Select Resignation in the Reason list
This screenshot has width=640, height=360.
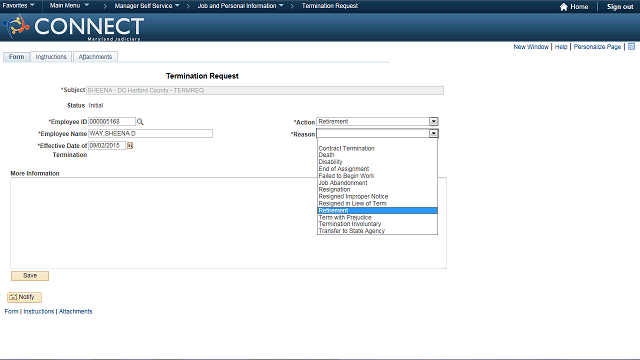pyautogui.click(x=377, y=190)
